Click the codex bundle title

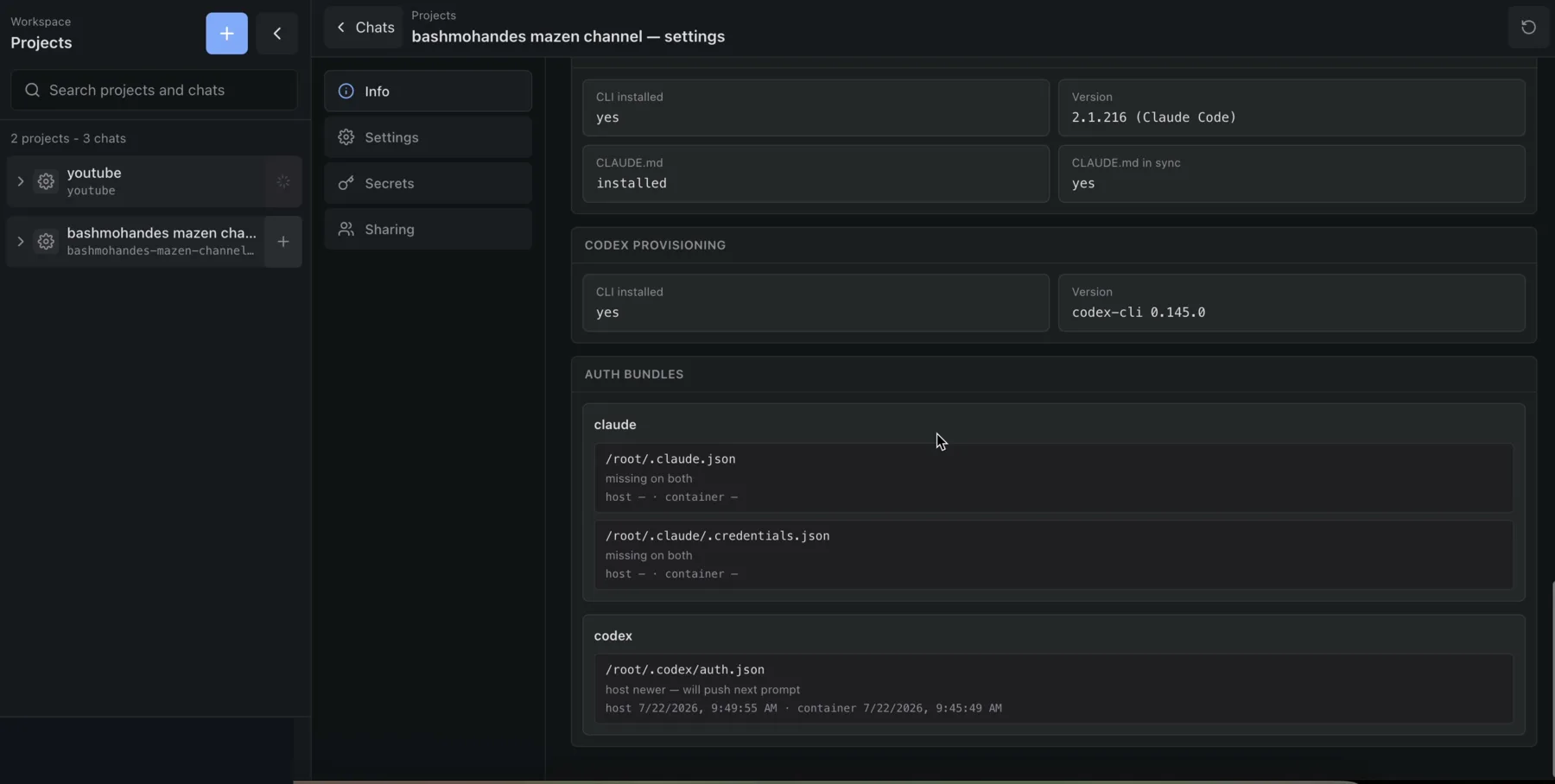tap(612, 635)
